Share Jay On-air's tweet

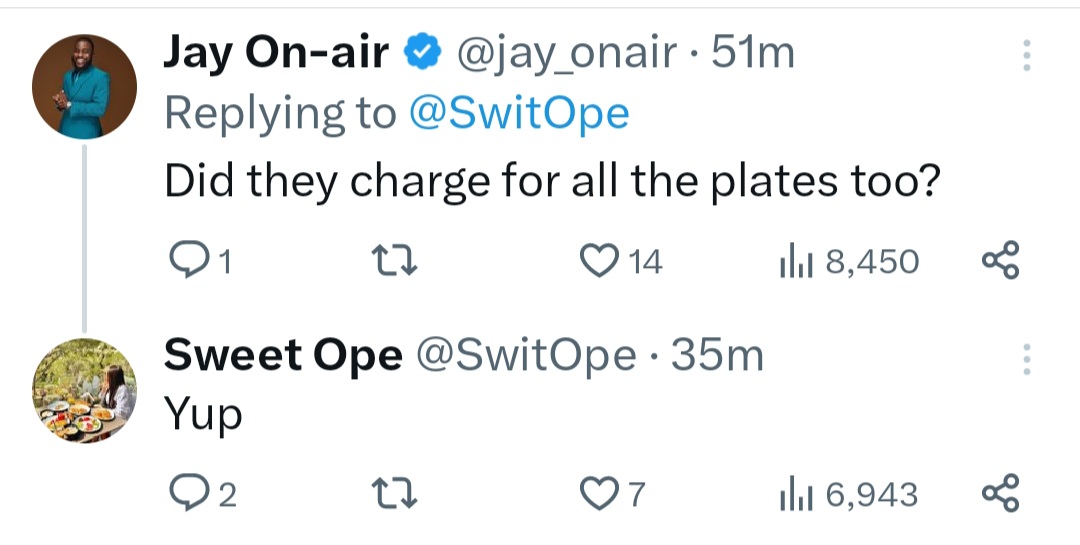(1000, 261)
